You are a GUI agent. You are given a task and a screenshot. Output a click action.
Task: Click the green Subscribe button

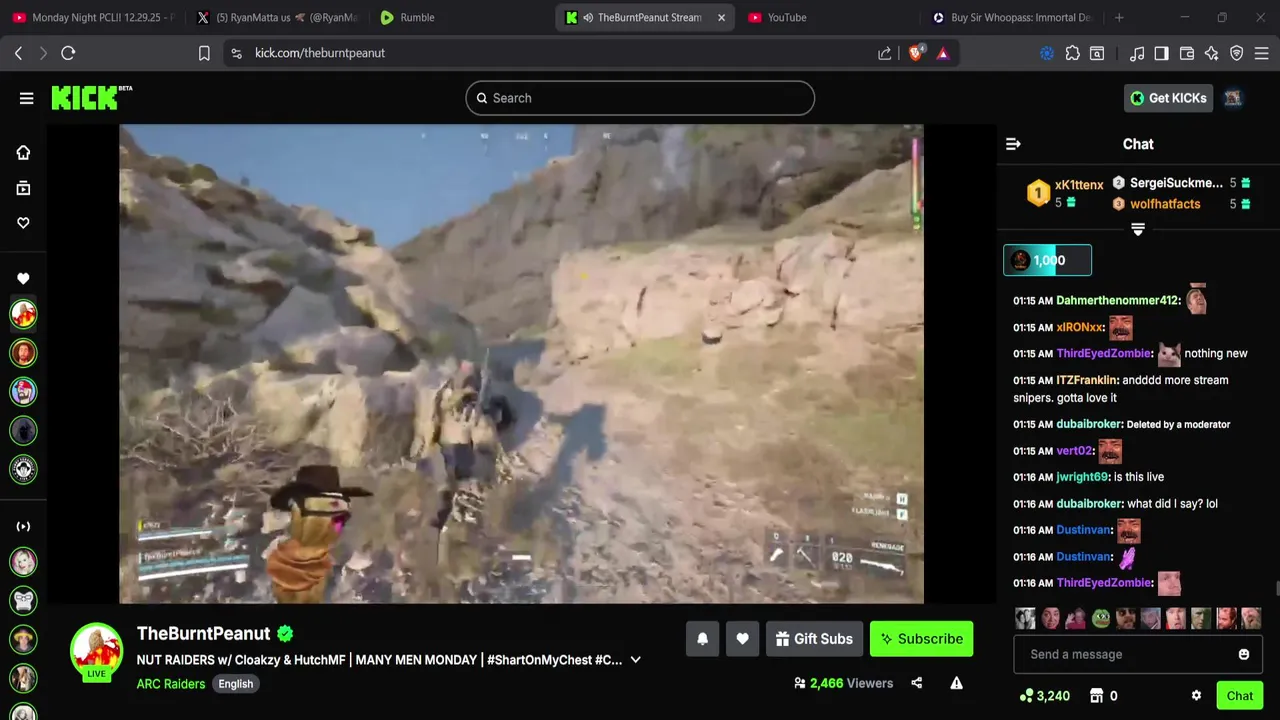(x=921, y=639)
